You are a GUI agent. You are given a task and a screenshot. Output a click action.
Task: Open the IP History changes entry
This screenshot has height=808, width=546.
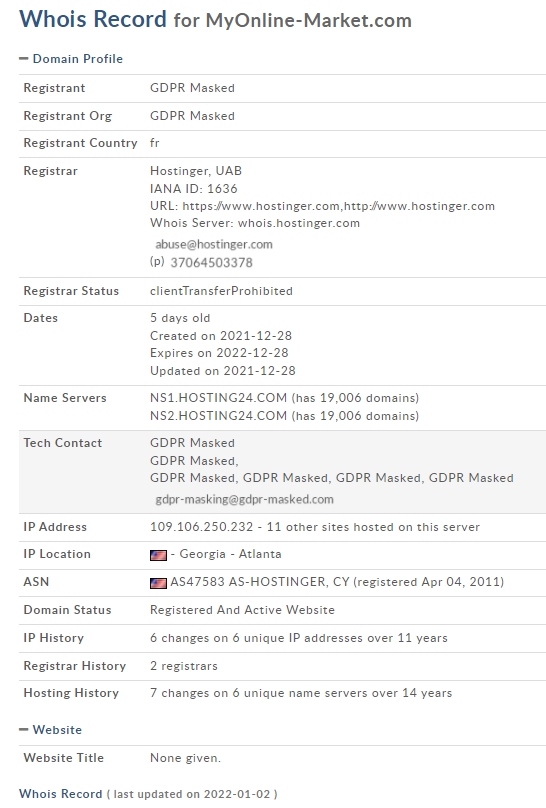click(x=299, y=638)
